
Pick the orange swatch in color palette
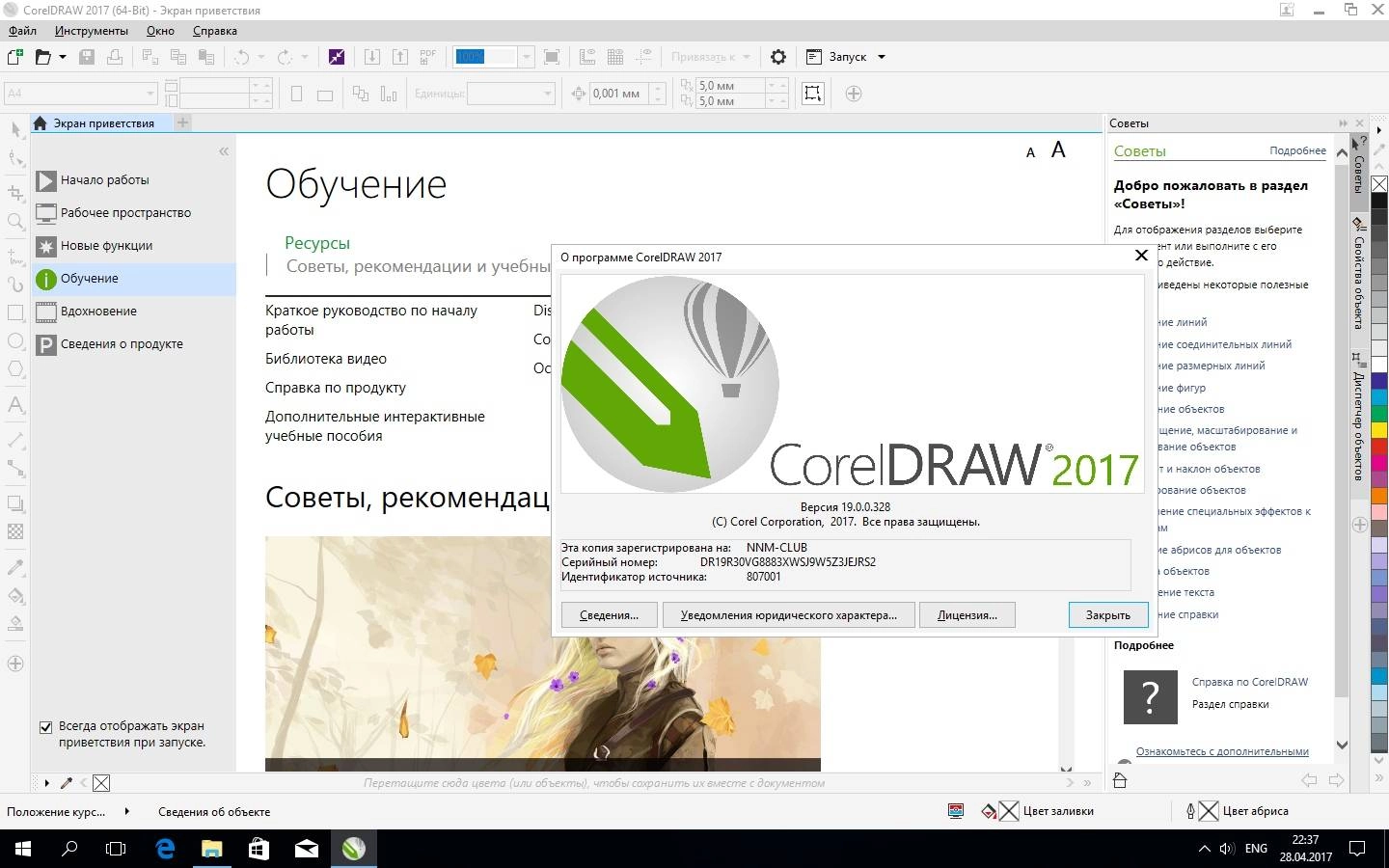[1379, 494]
